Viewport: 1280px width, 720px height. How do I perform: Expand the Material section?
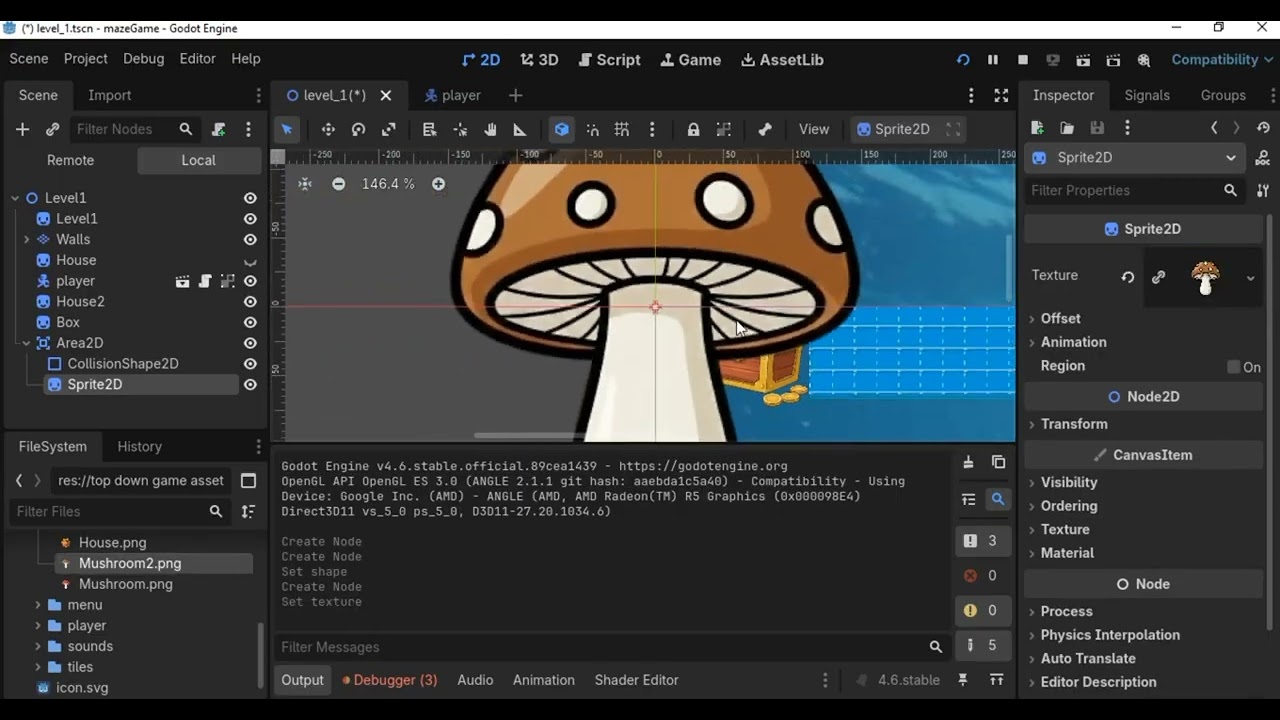pyautogui.click(x=1067, y=553)
